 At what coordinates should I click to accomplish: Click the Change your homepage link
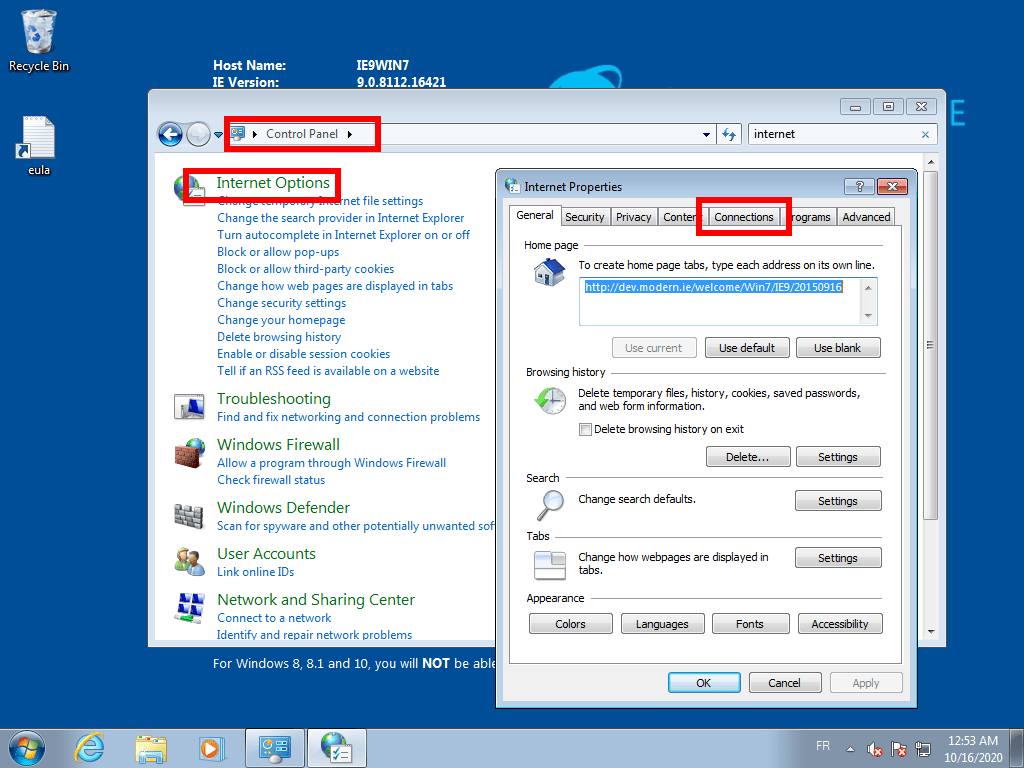click(281, 319)
